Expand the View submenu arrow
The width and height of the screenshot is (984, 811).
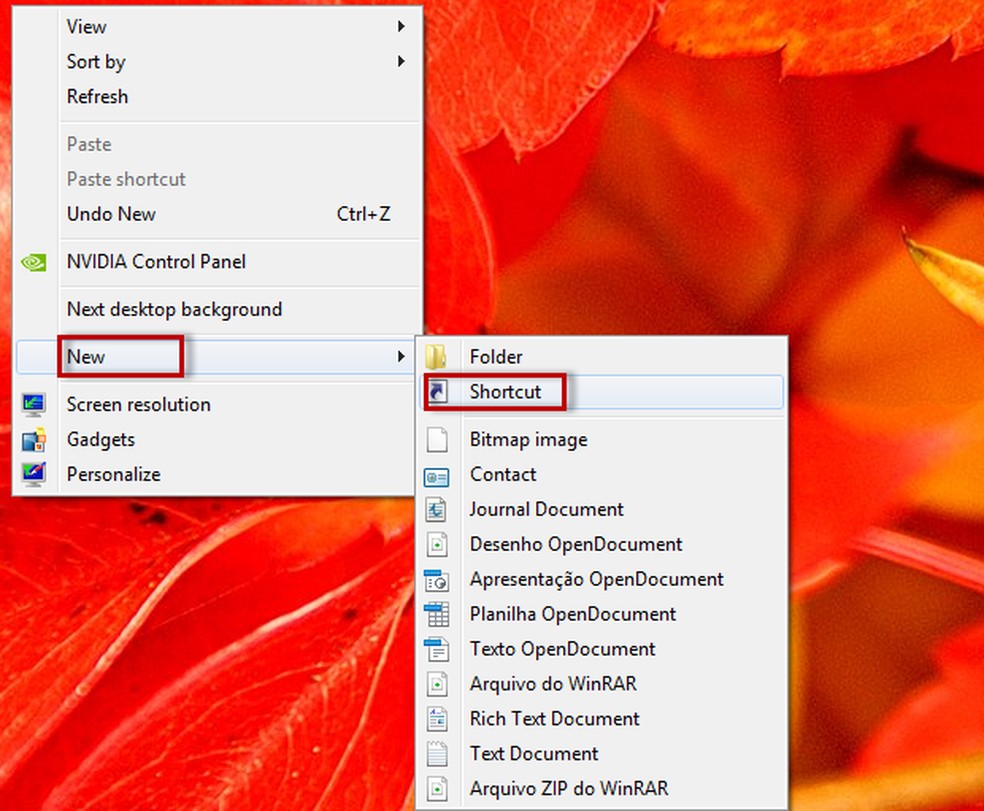[401, 26]
